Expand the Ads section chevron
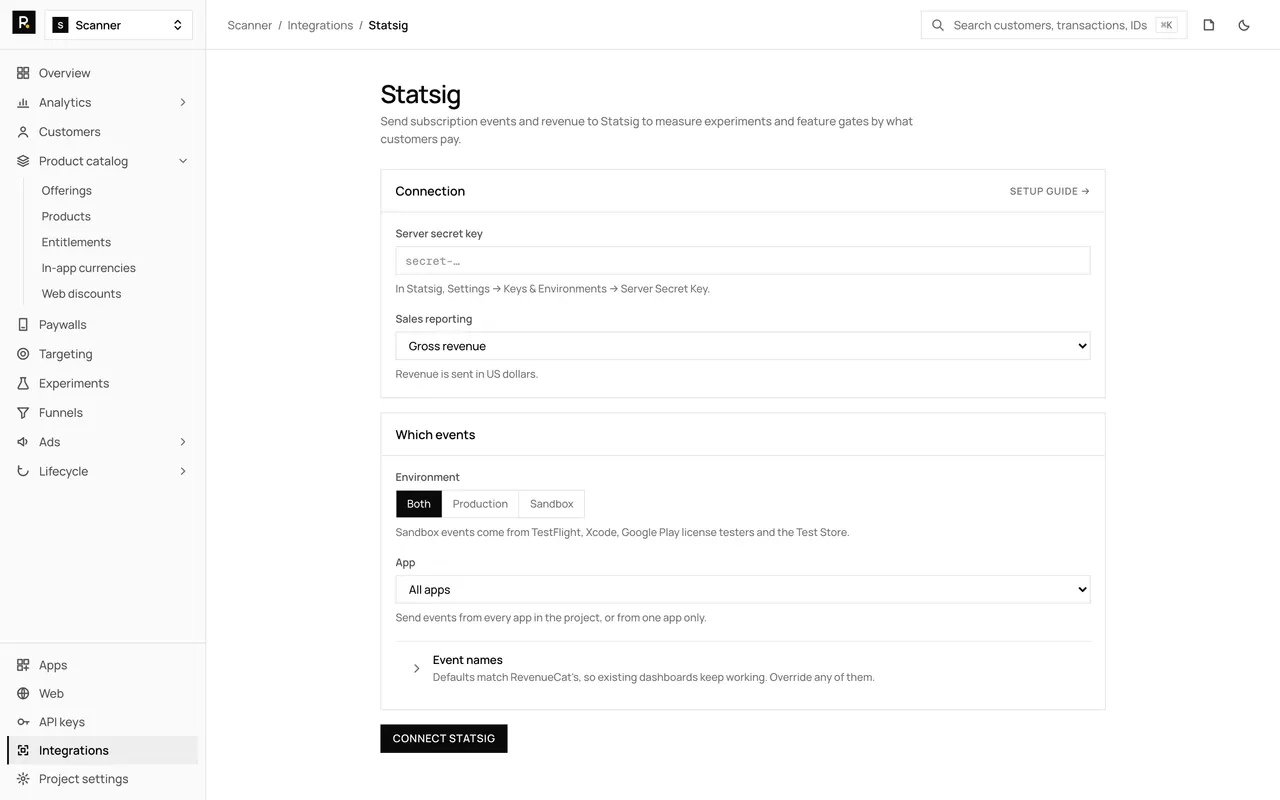 183,442
